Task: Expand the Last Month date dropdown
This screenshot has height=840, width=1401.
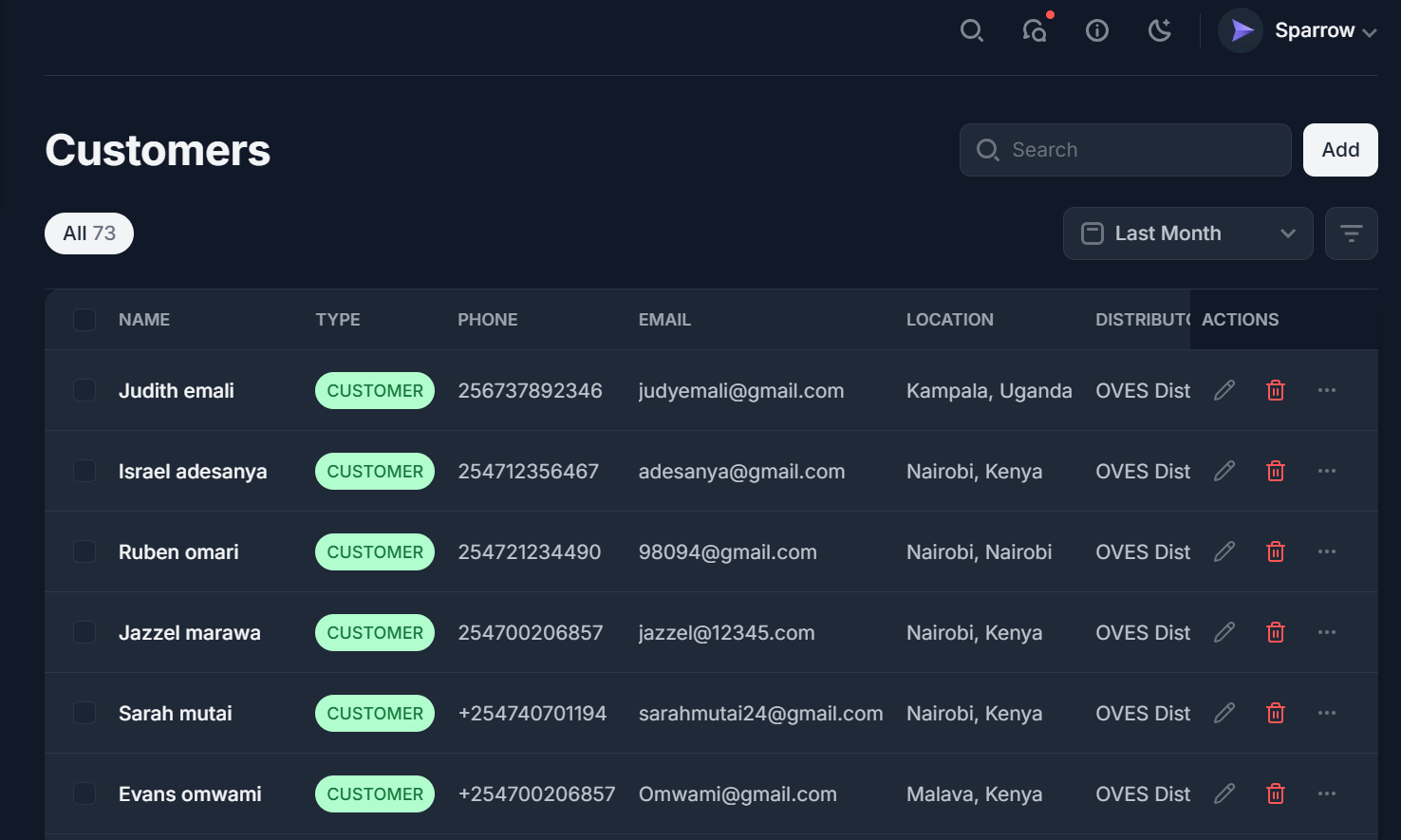Action: (1187, 233)
